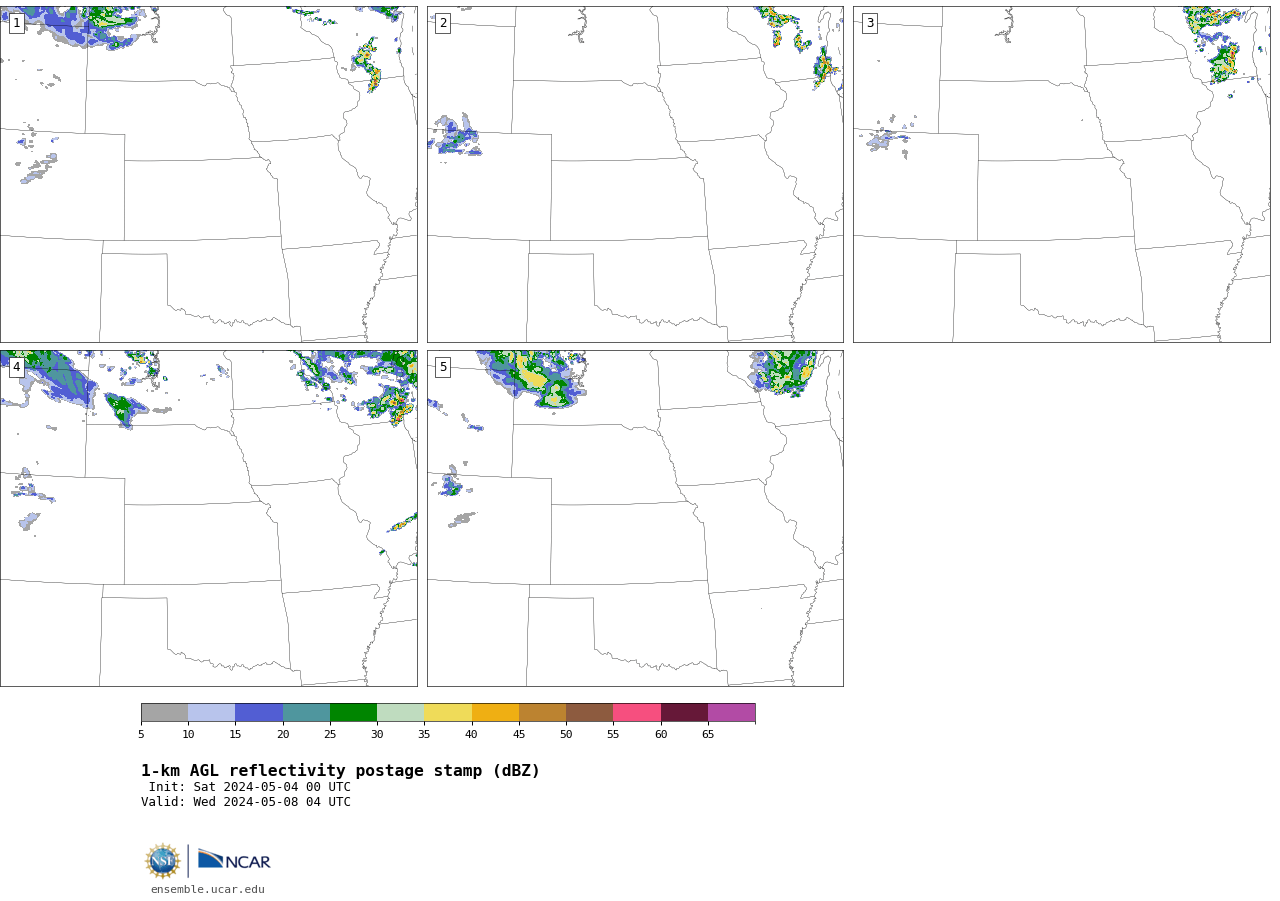
Task: Click the yellow 35-40 dBZ swatch
Action: (448, 713)
